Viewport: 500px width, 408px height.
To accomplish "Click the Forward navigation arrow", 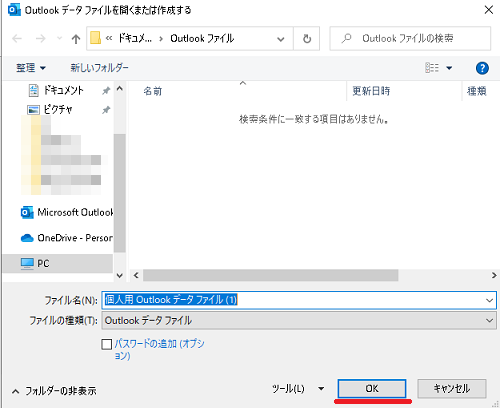I will click(41, 39).
